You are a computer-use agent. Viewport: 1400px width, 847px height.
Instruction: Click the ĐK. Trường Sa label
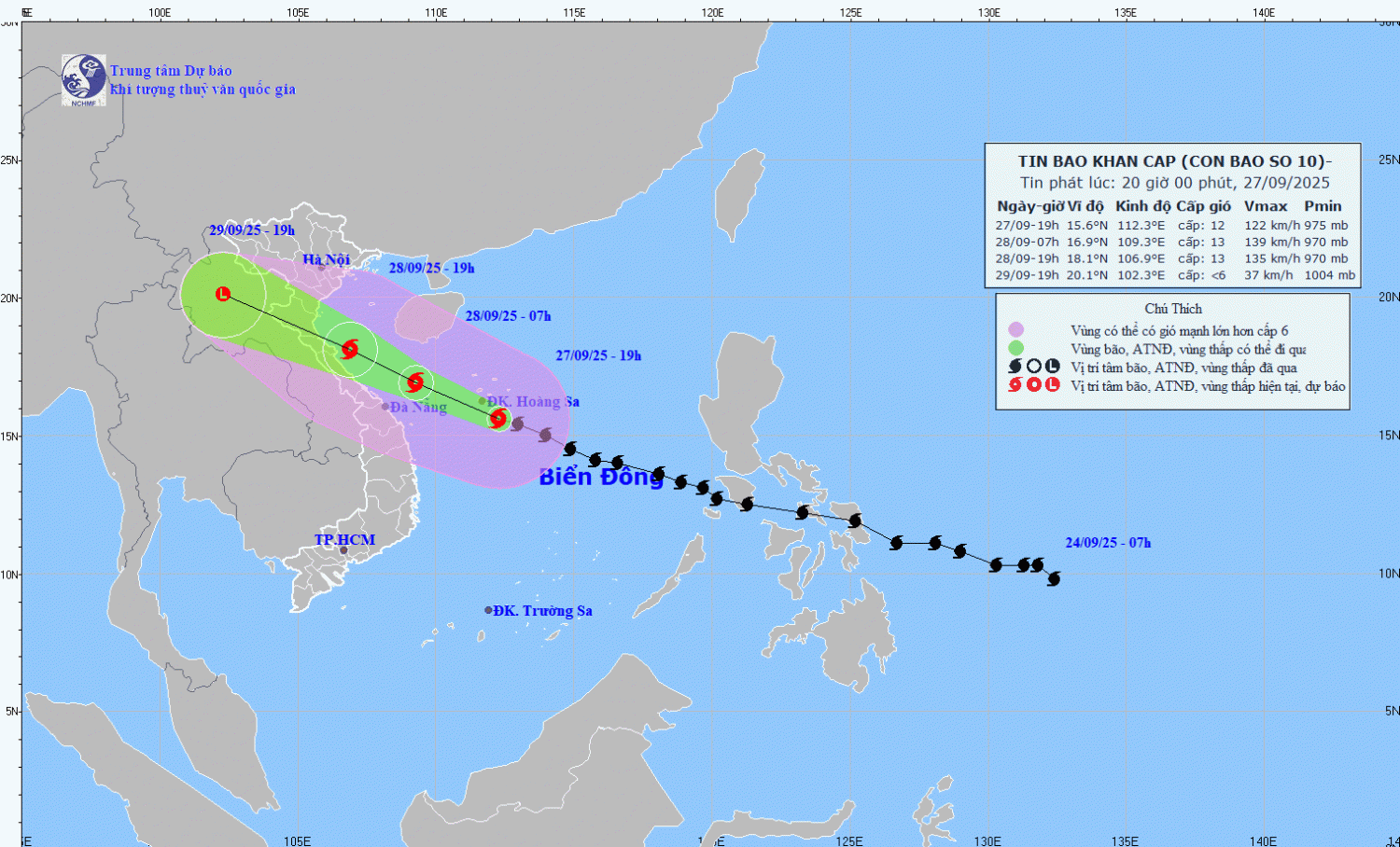pos(542,611)
